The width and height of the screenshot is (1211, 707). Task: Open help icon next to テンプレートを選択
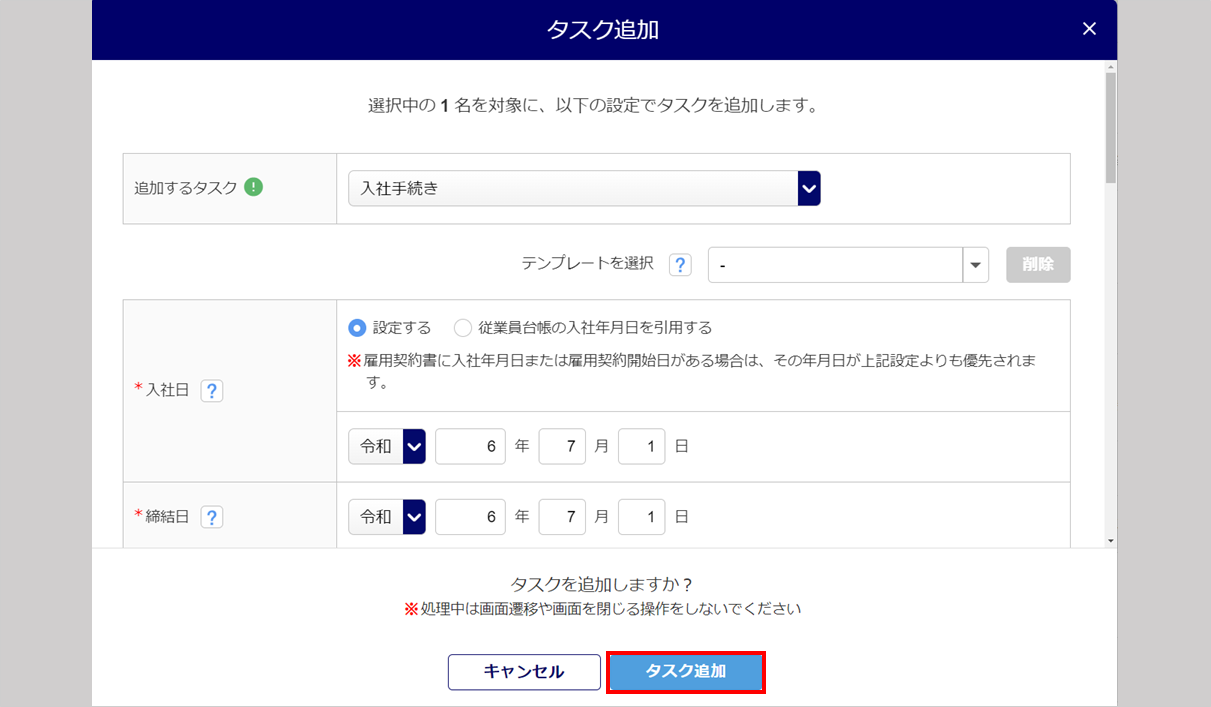(680, 265)
